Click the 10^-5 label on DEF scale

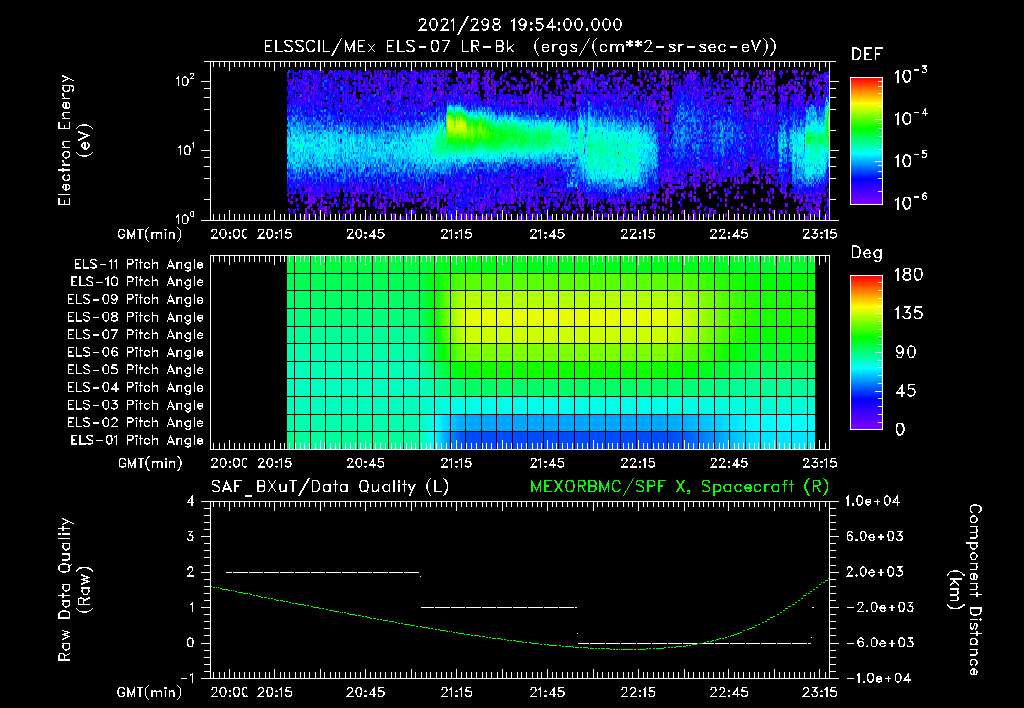[910, 159]
